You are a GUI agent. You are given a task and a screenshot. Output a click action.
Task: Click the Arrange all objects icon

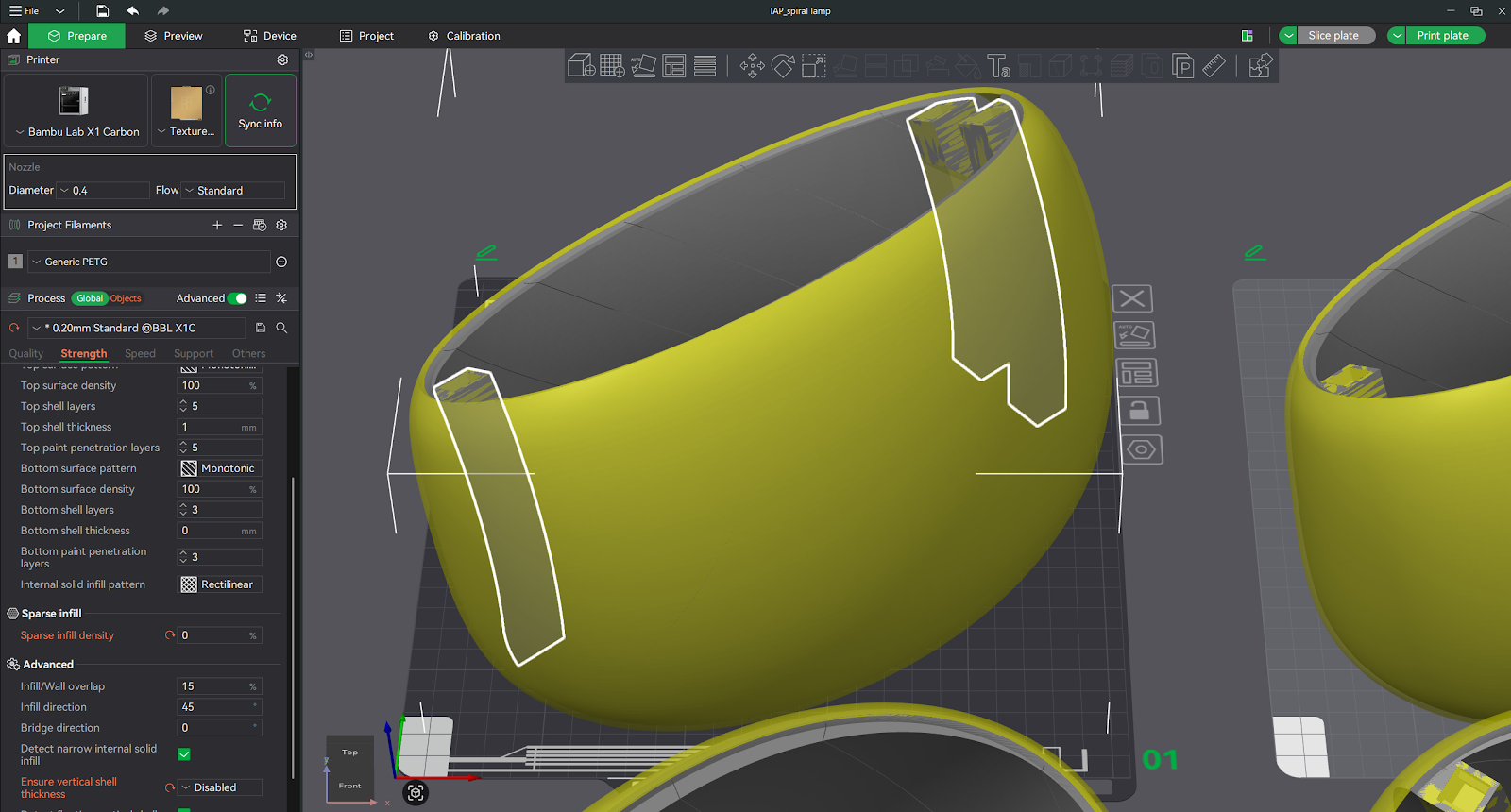674,66
